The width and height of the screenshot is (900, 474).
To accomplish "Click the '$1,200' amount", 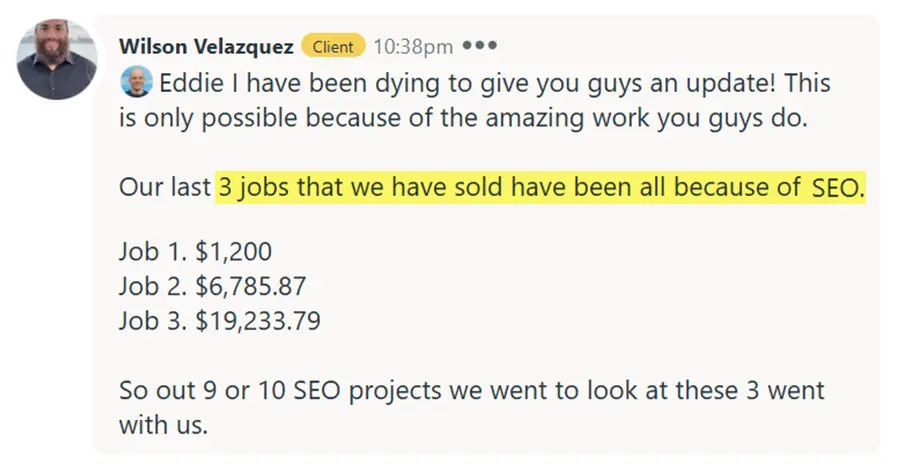I will (x=234, y=253).
